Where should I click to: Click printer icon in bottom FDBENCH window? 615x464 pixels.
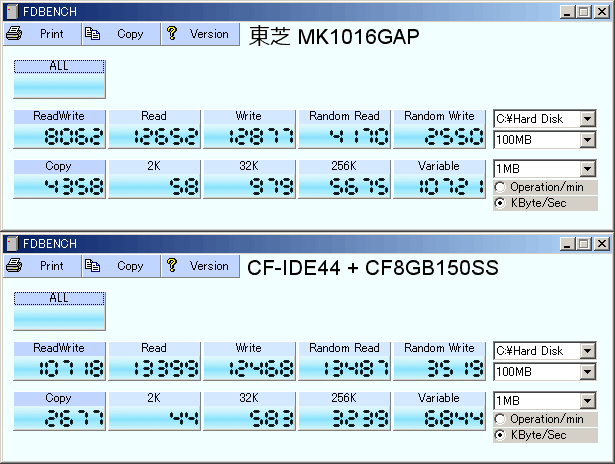pos(14,266)
